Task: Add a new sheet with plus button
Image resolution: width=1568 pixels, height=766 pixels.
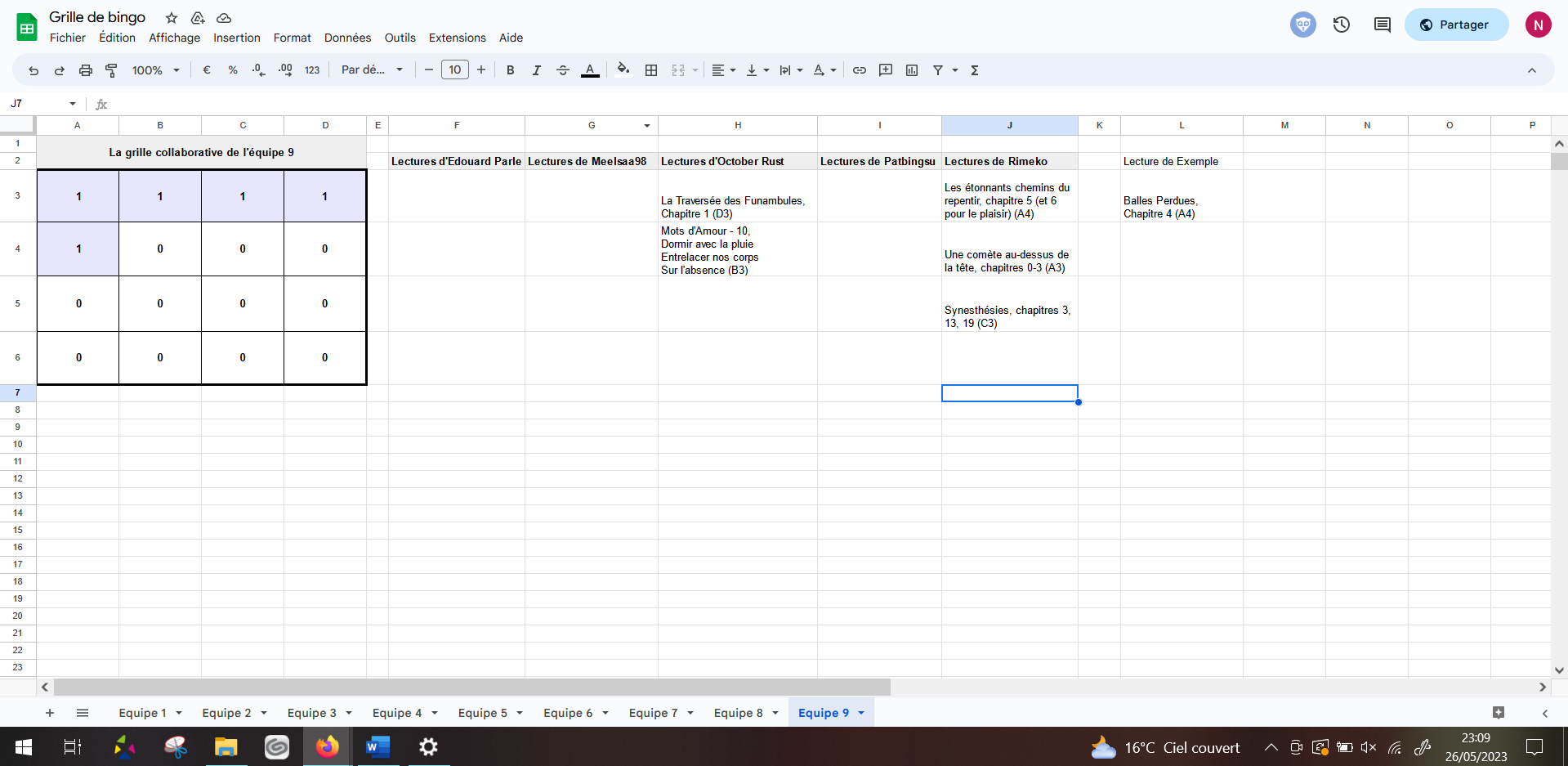Action: [x=50, y=713]
